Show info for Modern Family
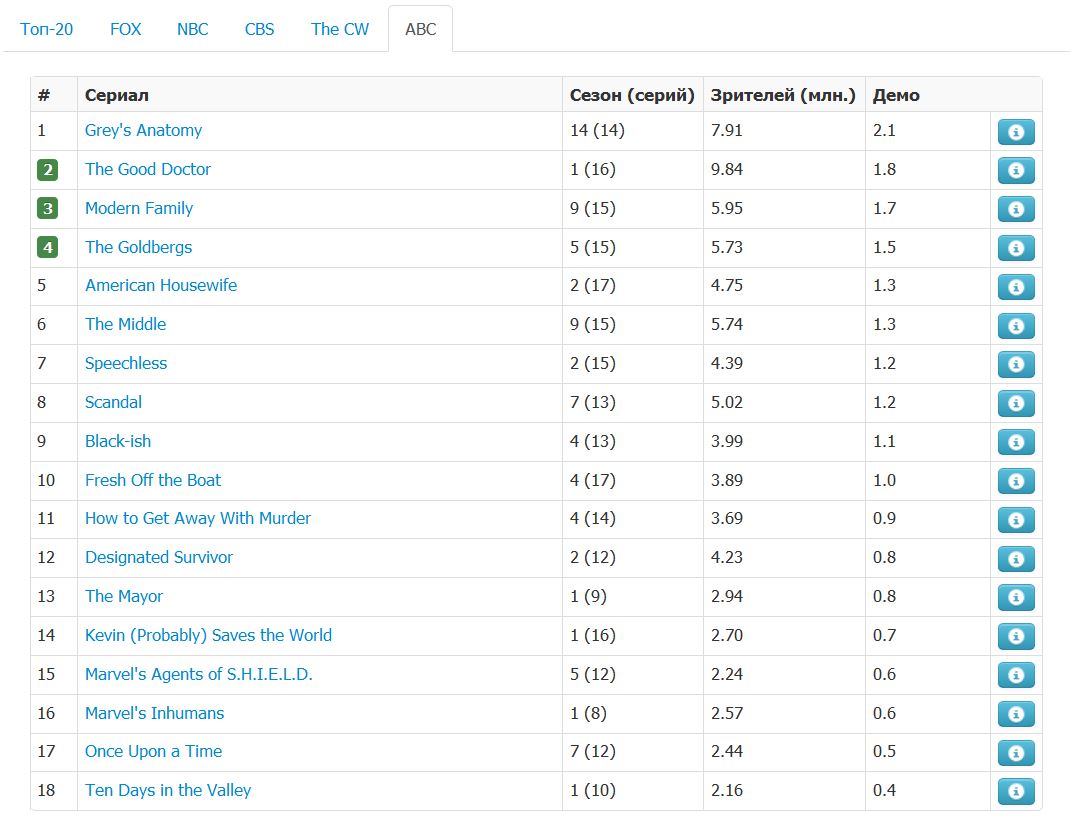 pyautogui.click(x=1016, y=209)
